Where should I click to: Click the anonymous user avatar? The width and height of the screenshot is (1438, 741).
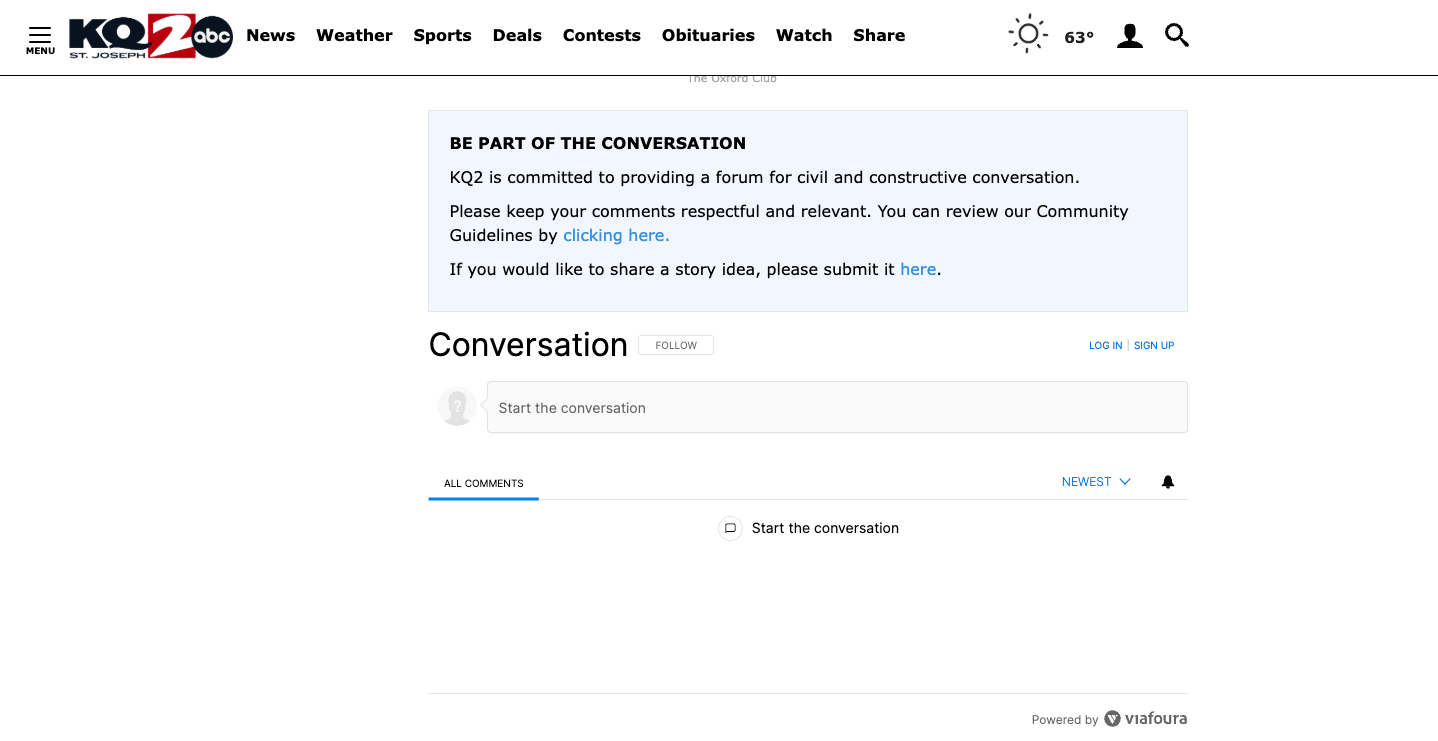coord(457,407)
